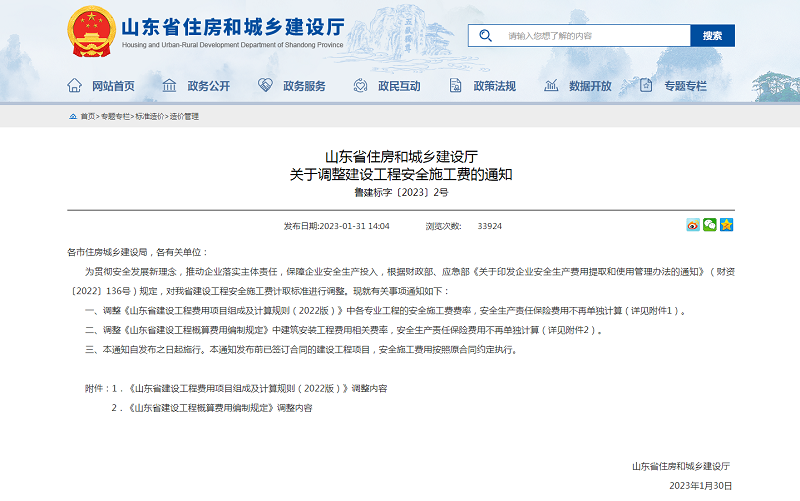Click the star document icon beside 专题专栏
800x501 pixels.
coord(646,85)
